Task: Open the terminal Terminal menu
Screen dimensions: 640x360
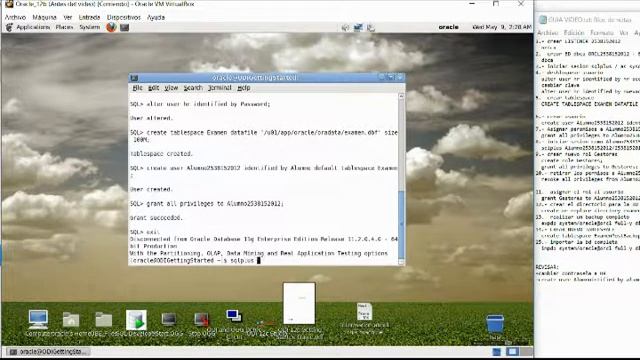Action: (x=220, y=88)
